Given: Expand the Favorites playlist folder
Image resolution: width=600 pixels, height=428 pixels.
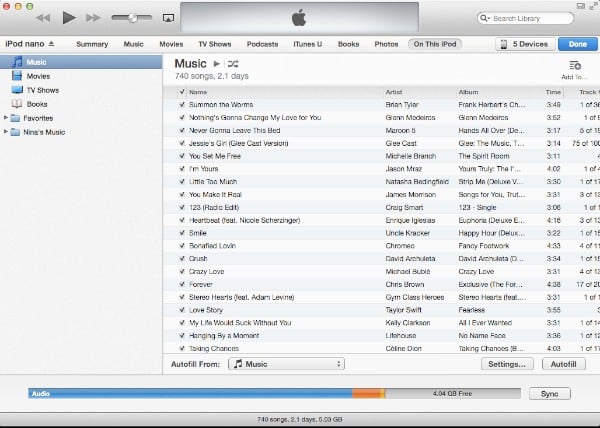Looking at the screenshot, I should coord(8,118).
